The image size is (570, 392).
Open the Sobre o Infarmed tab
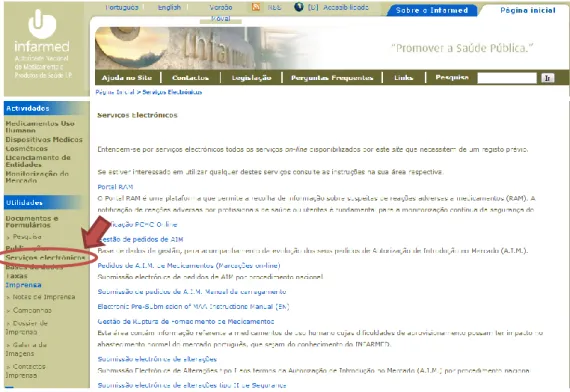[x=432, y=10]
